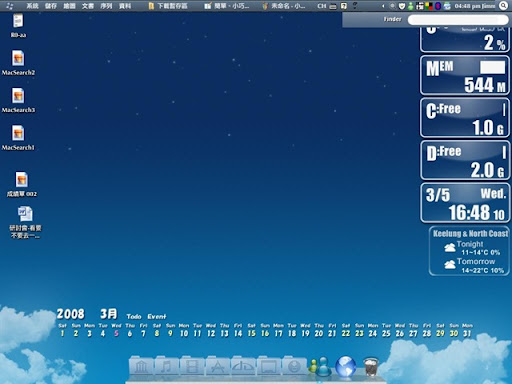
Task: Select the desktop file labeled 002
Action: pos(22,184)
